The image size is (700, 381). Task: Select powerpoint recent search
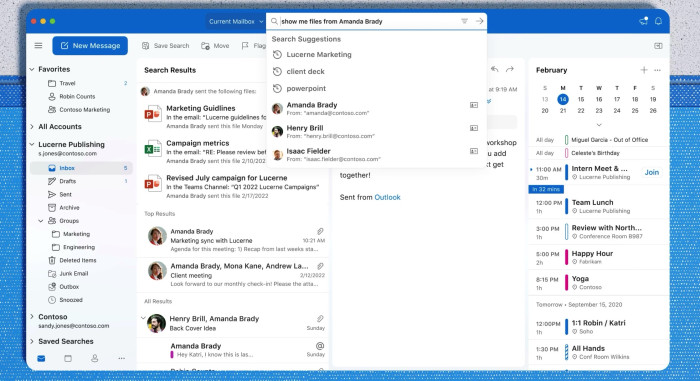coord(376,88)
